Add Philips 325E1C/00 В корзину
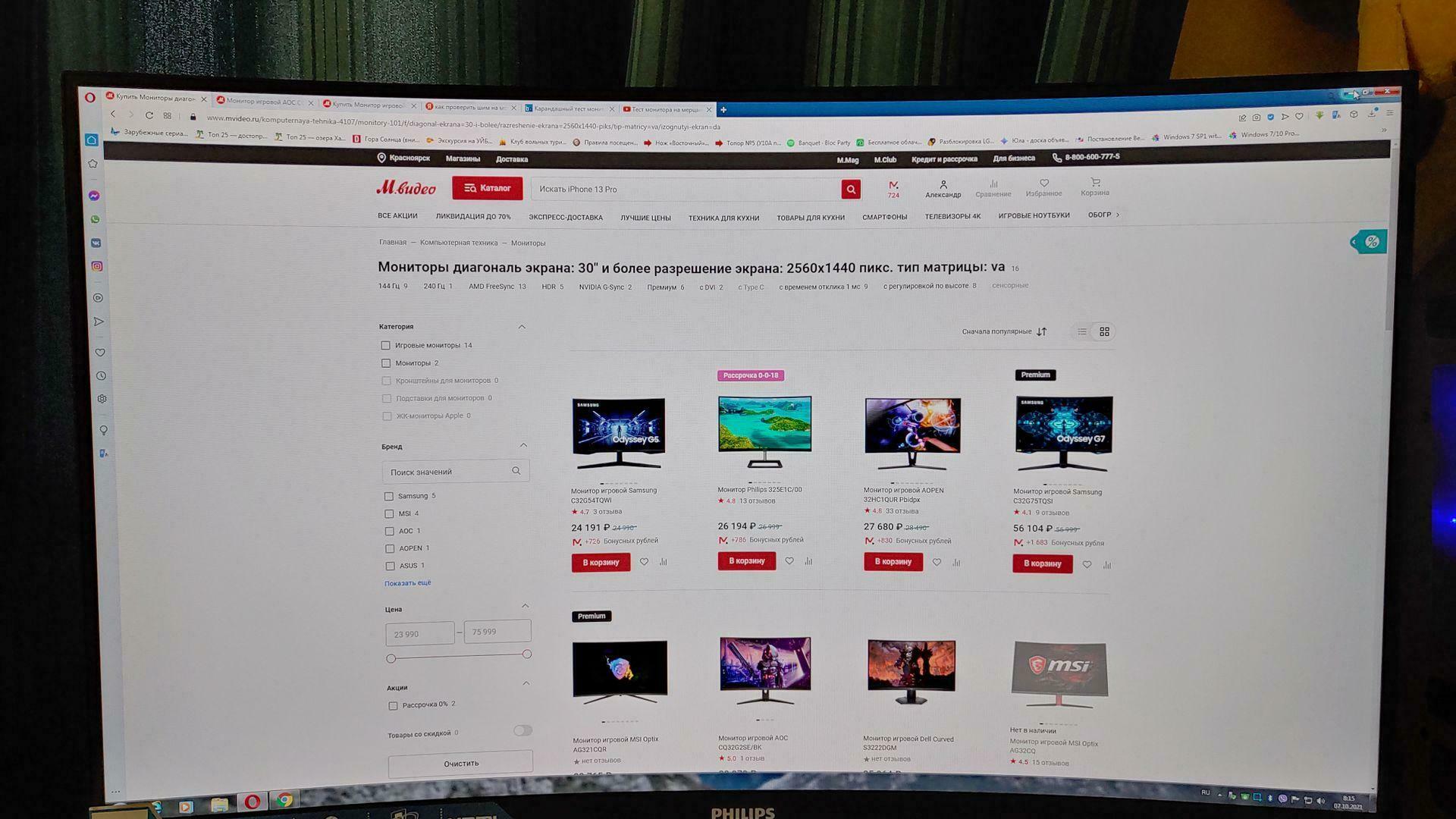 746,561
